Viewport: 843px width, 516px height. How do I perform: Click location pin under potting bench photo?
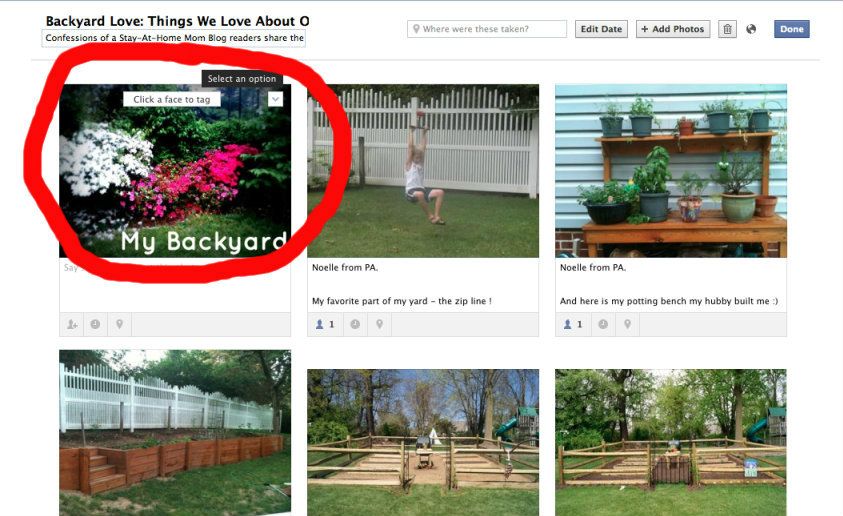pos(627,324)
